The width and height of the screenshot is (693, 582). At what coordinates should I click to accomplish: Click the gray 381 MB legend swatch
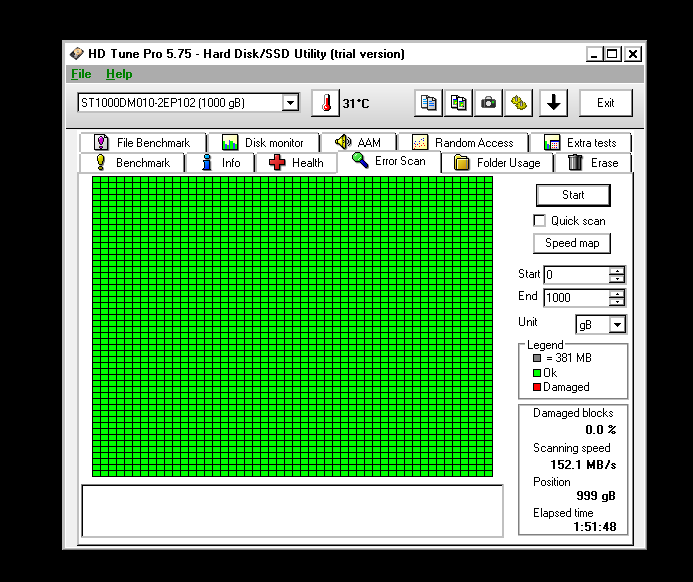(537, 358)
